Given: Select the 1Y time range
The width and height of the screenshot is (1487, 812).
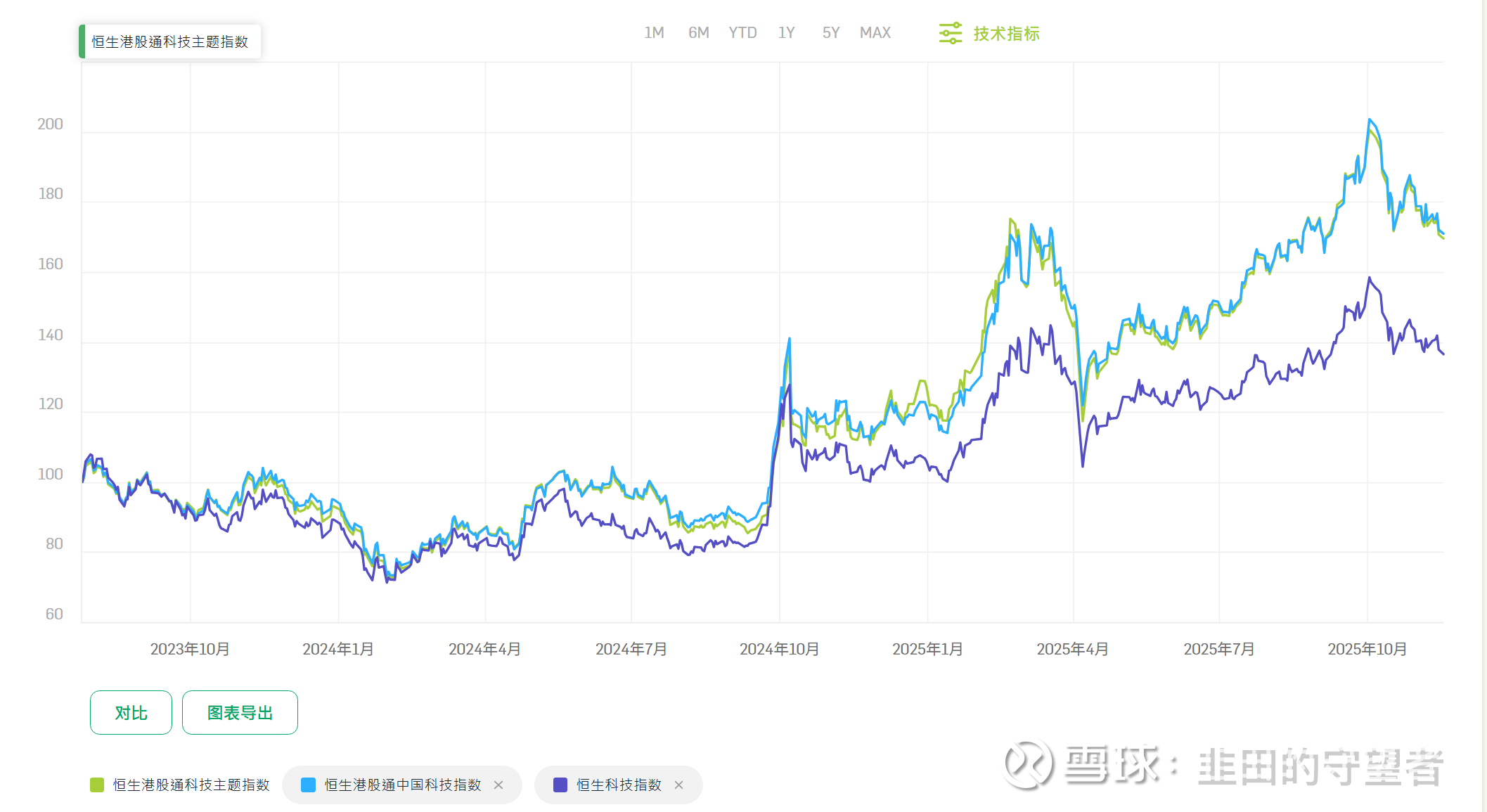Looking at the screenshot, I should coord(786,33).
